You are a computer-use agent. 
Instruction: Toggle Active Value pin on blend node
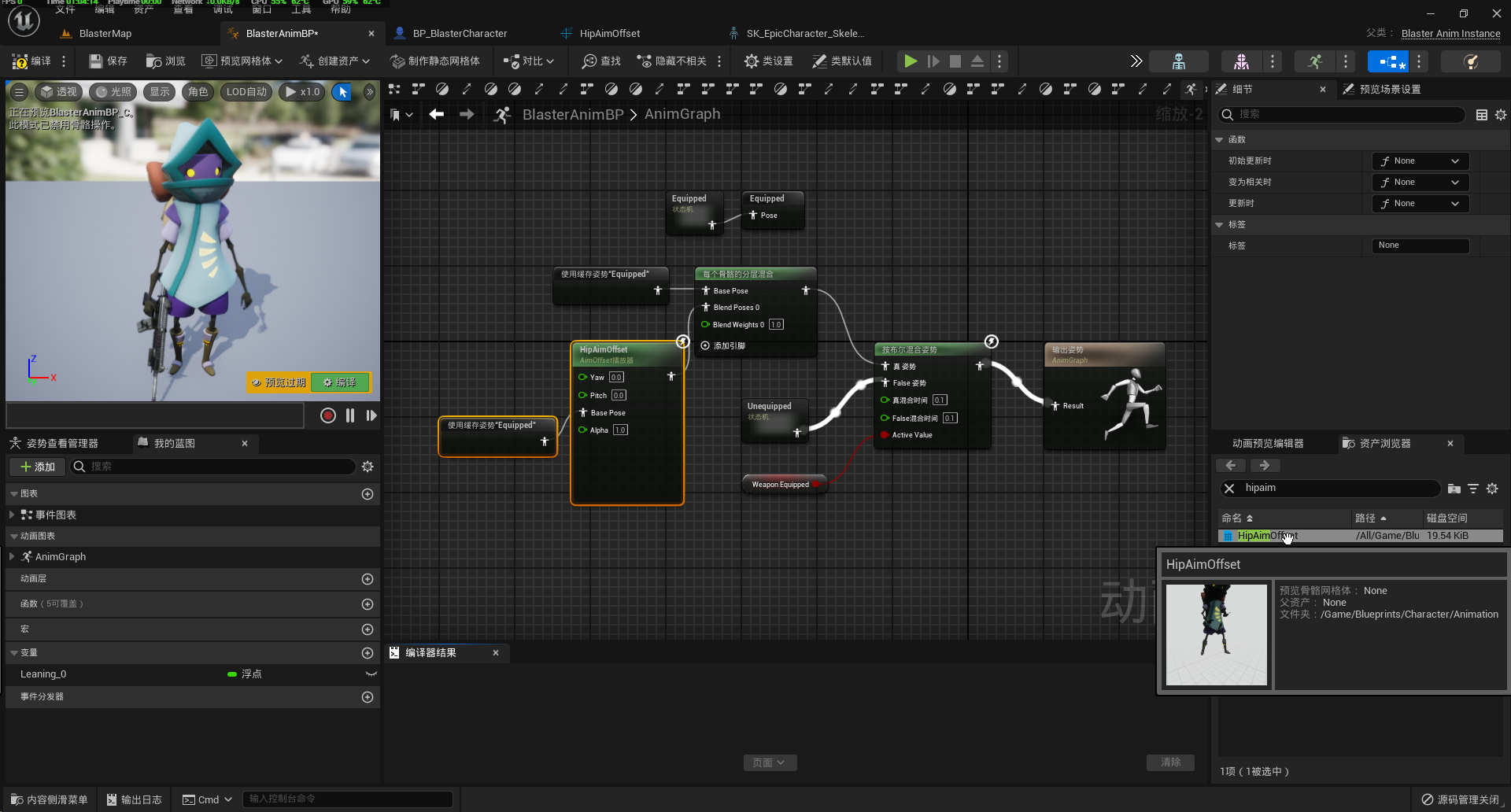point(885,435)
